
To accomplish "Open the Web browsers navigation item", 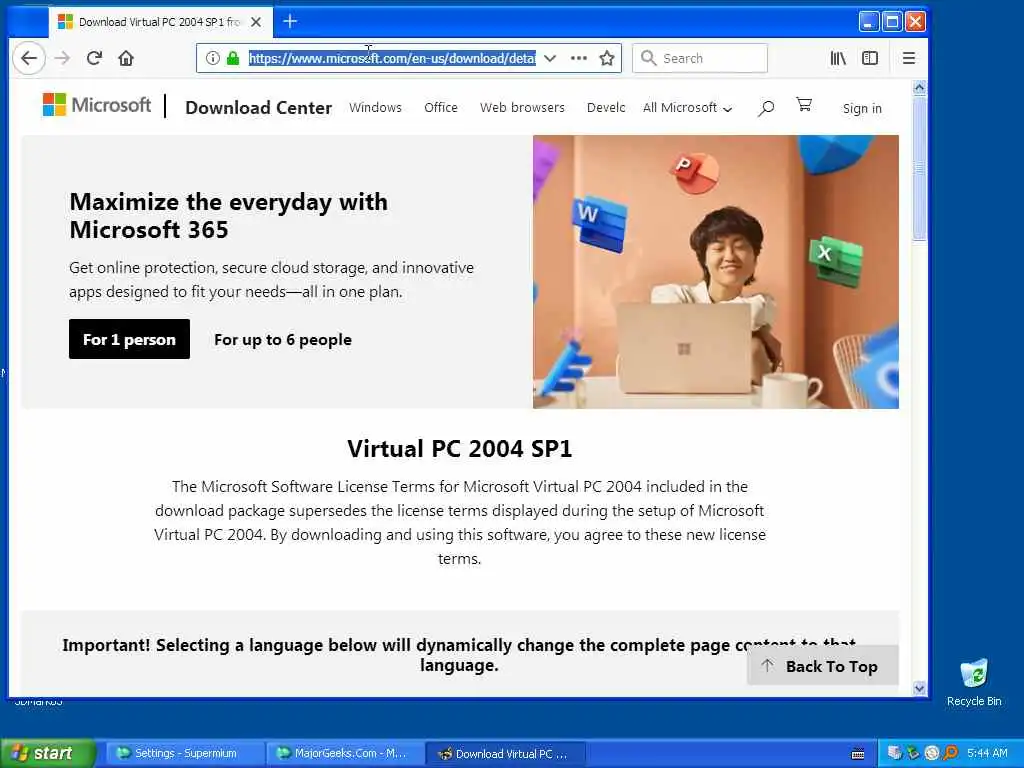I will [x=522, y=107].
